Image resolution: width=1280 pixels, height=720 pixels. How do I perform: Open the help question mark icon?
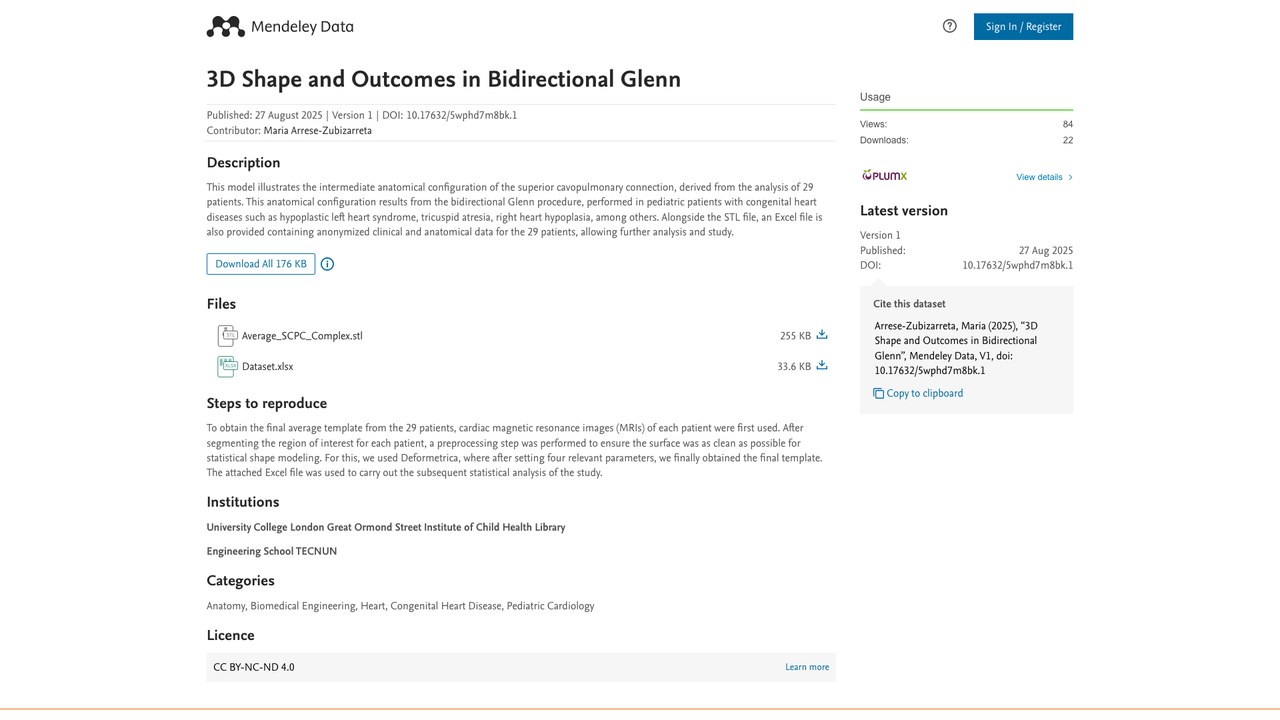coord(950,26)
